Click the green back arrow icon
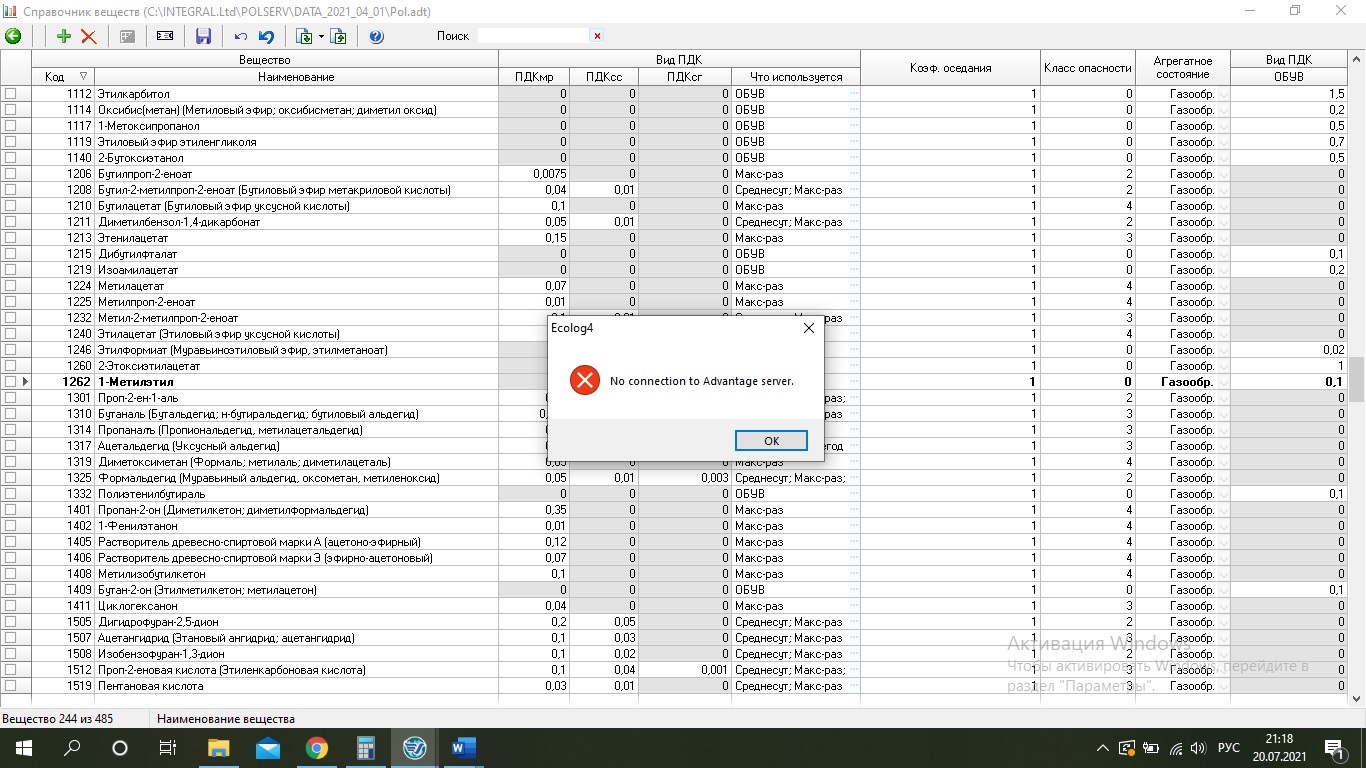 (x=13, y=36)
